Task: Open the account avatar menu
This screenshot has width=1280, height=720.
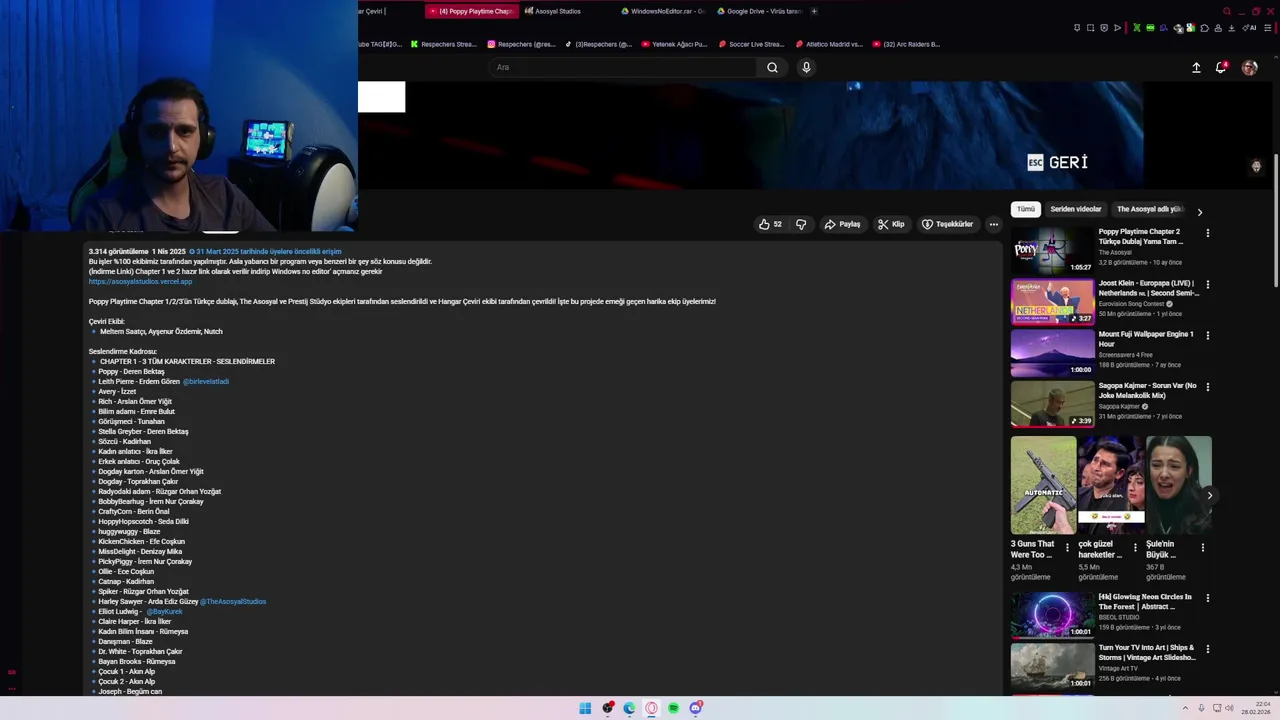Action: coord(1249,67)
